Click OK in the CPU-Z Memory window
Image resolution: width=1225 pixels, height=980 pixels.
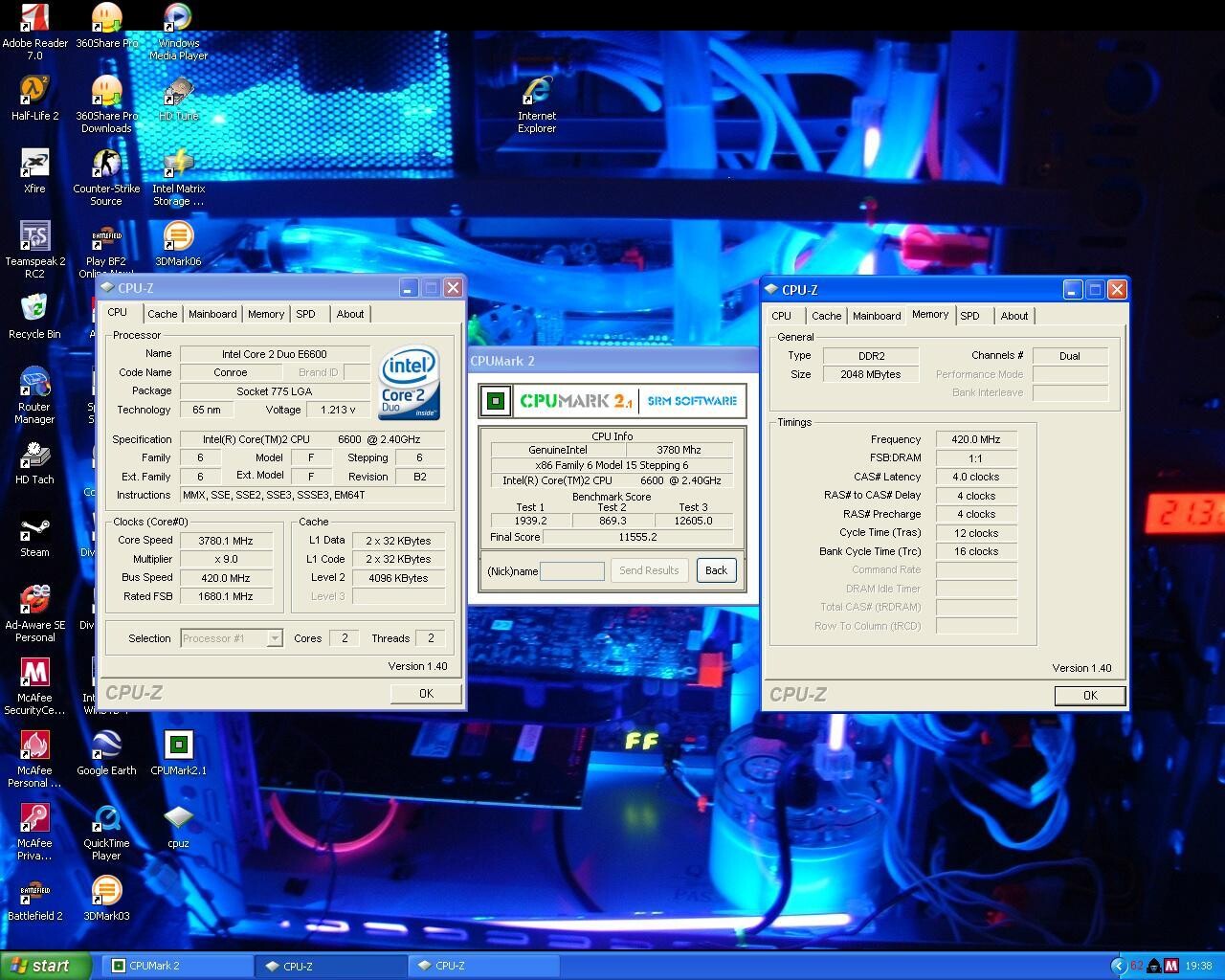1090,696
